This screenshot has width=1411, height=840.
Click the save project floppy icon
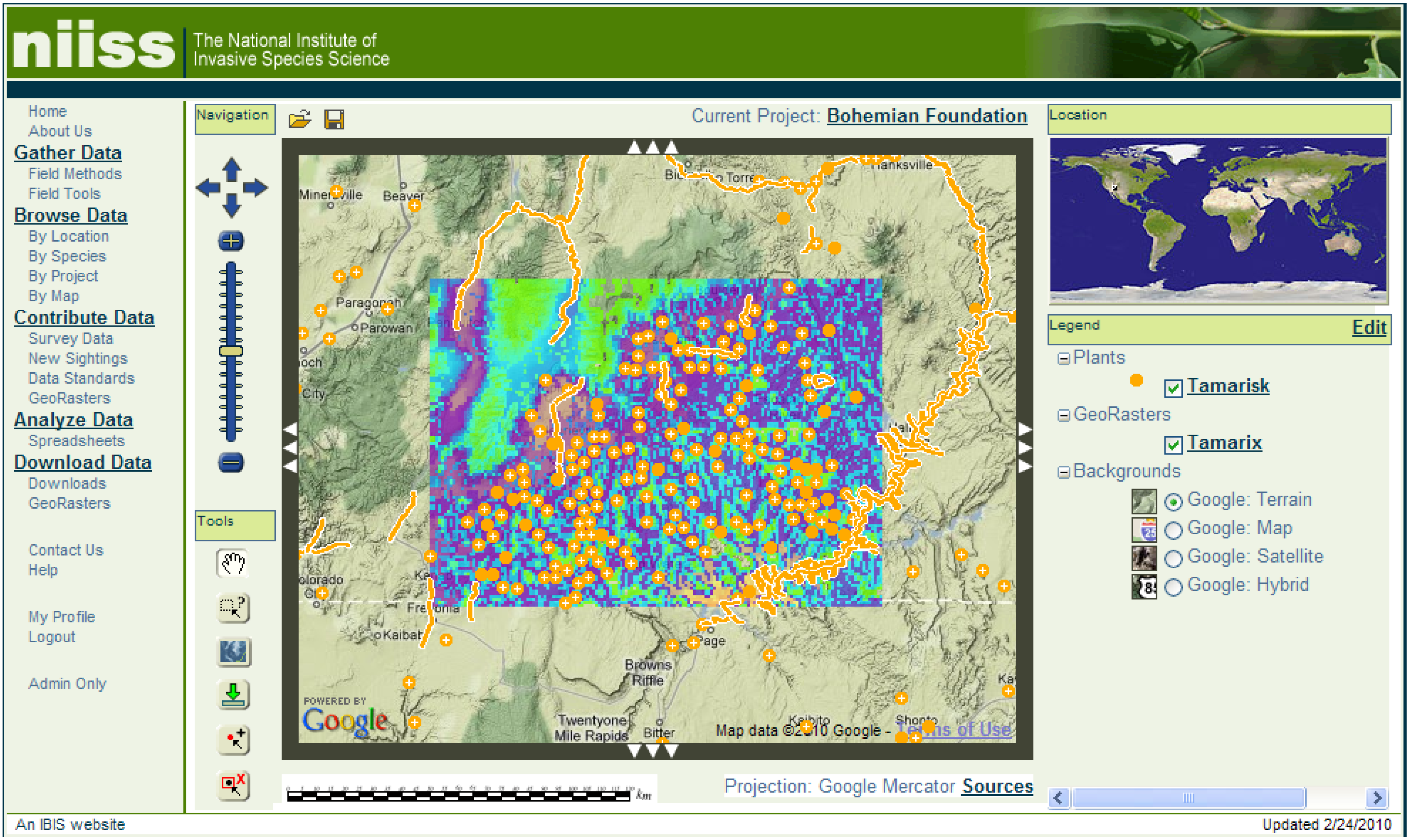coord(334,120)
